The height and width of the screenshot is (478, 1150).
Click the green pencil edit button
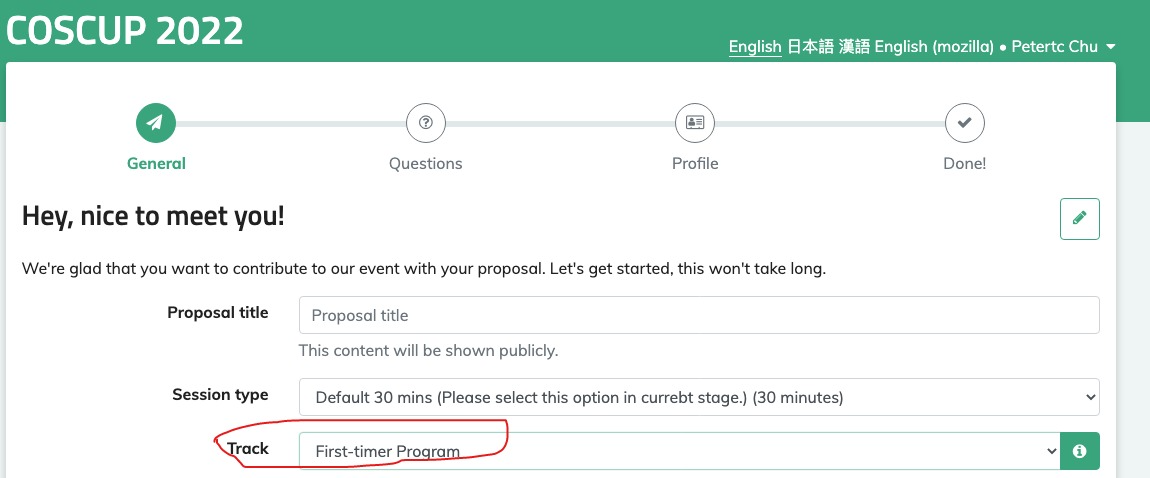tap(1080, 218)
